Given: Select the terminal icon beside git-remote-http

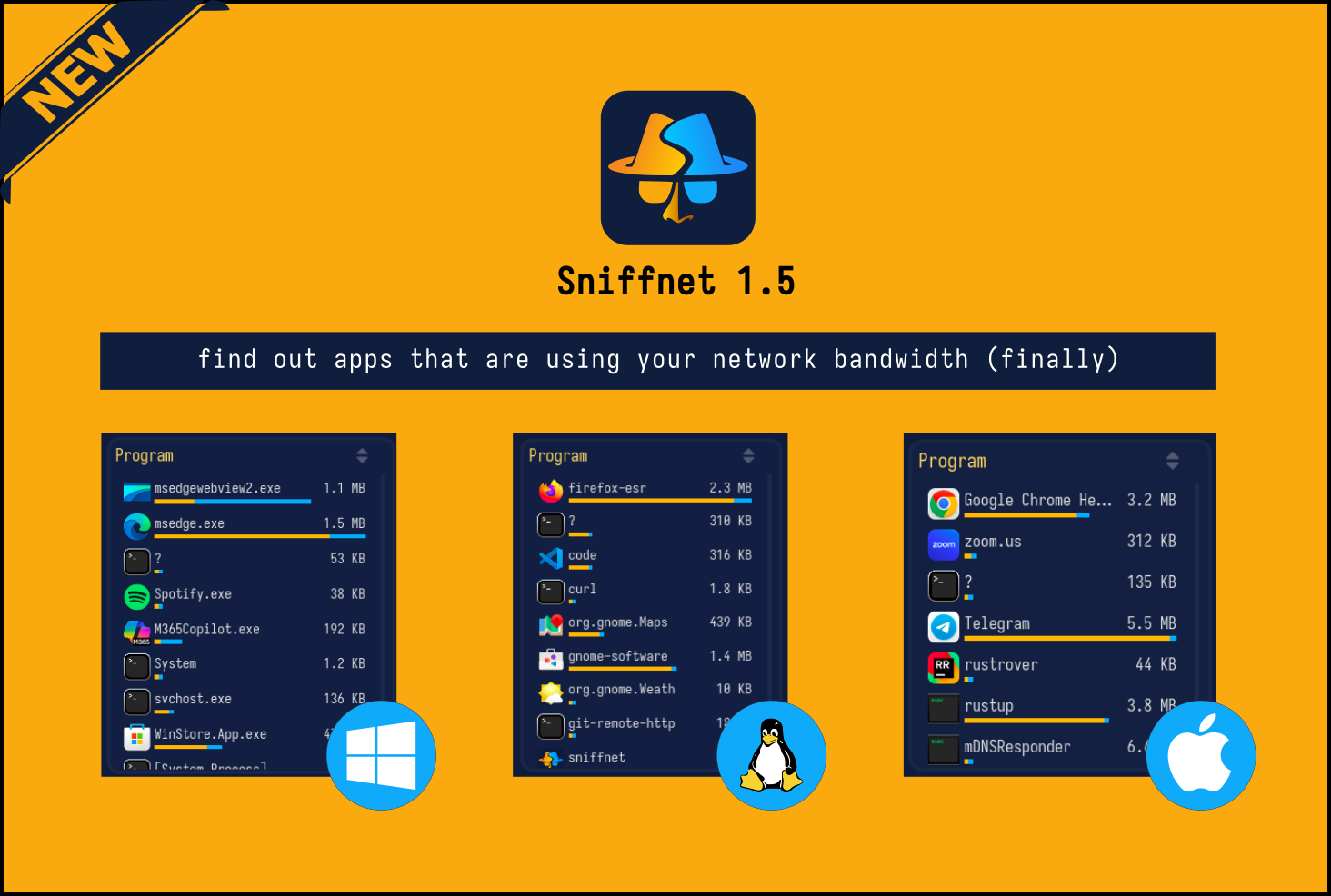Looking at the screenshot, I should (551, 726).
